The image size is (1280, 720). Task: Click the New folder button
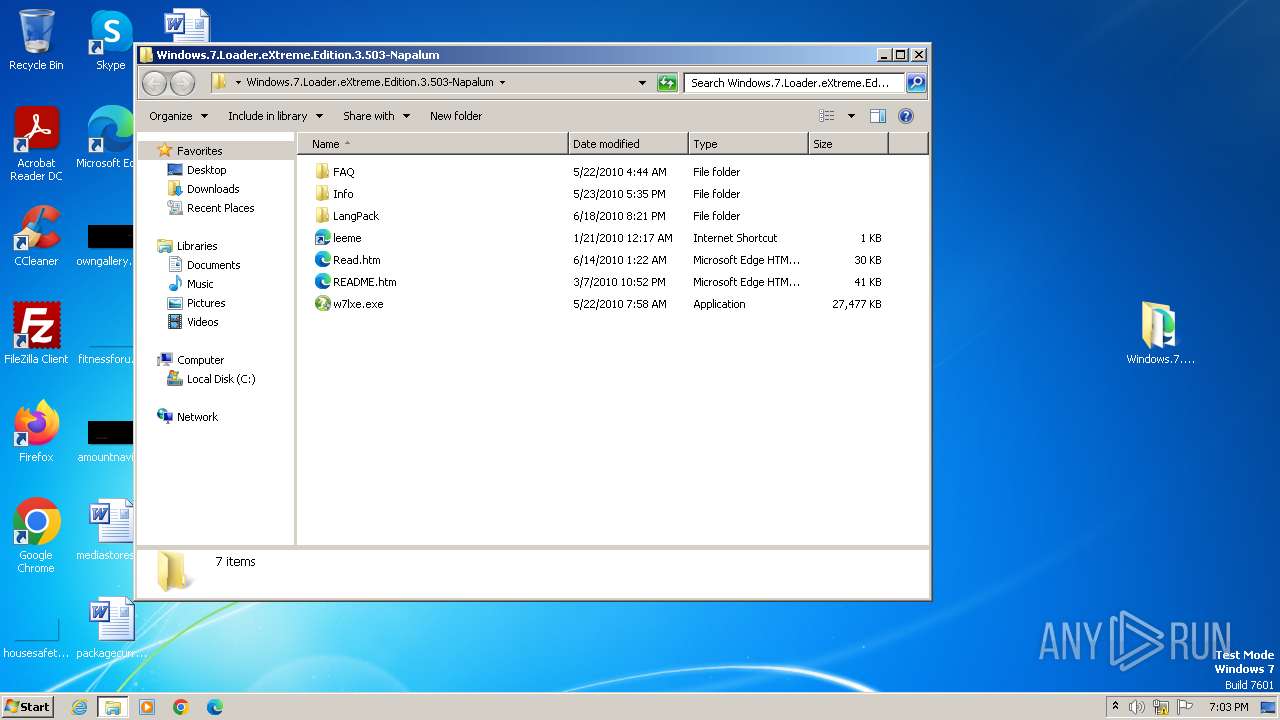(x=456, y=116)
